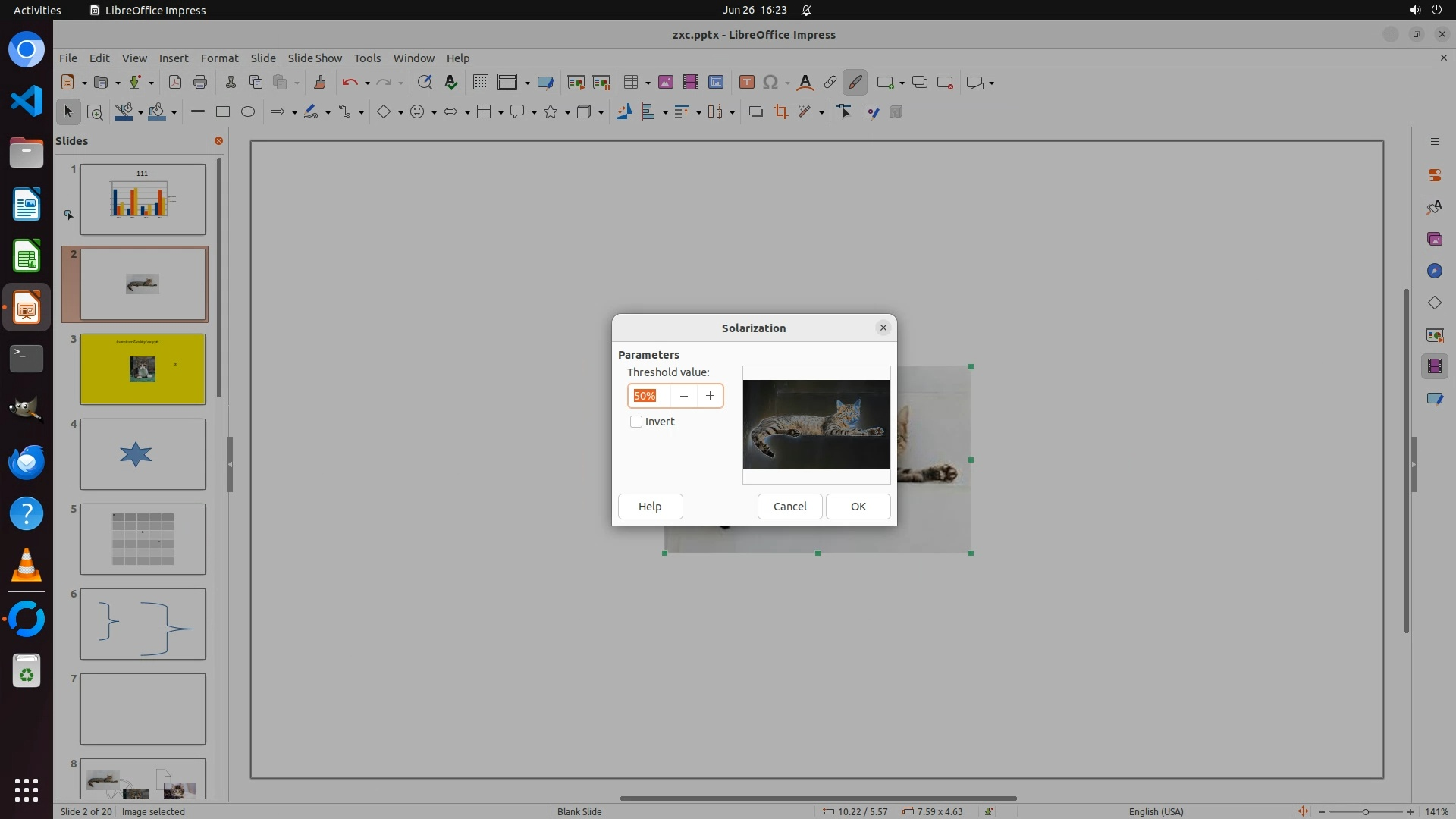Open the Format menu

pyautogui.click(x=219, y=58)
